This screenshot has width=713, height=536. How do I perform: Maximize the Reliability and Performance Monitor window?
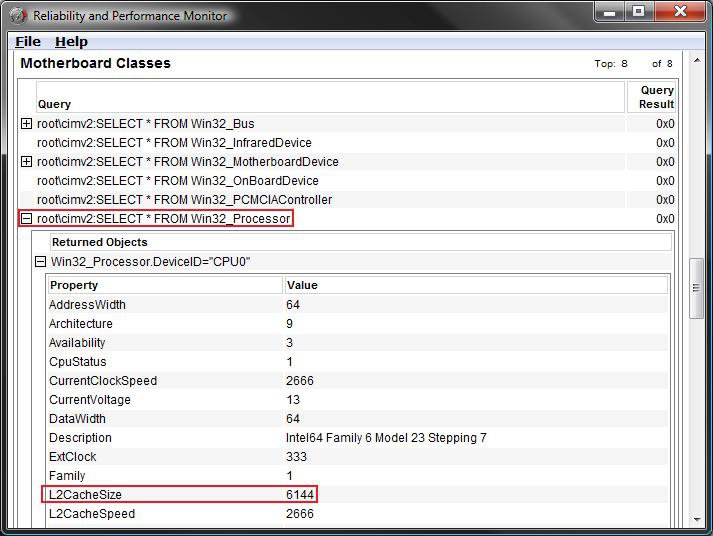tap(638, 12)
